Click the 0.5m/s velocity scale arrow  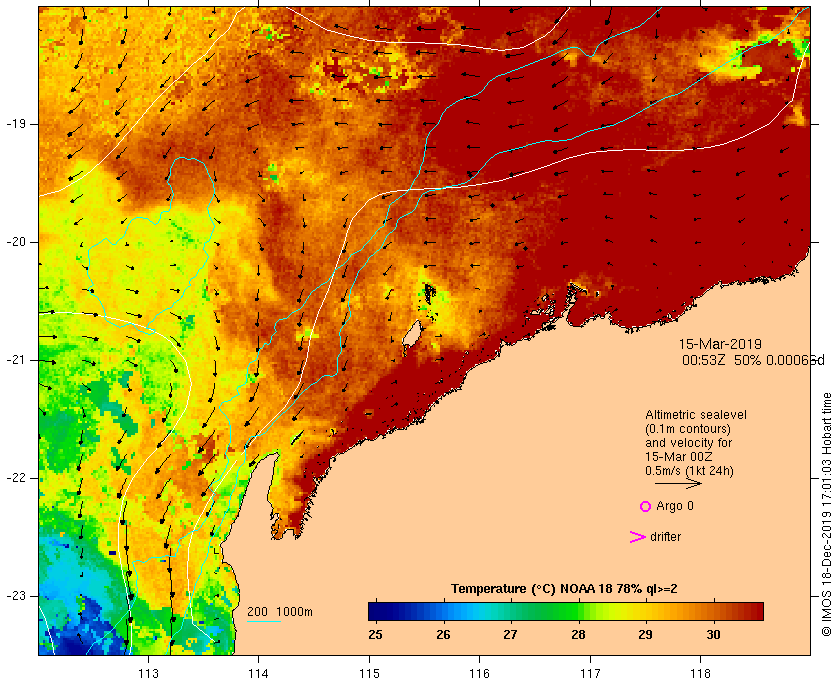pyautogui.click(x=678, y=483)
